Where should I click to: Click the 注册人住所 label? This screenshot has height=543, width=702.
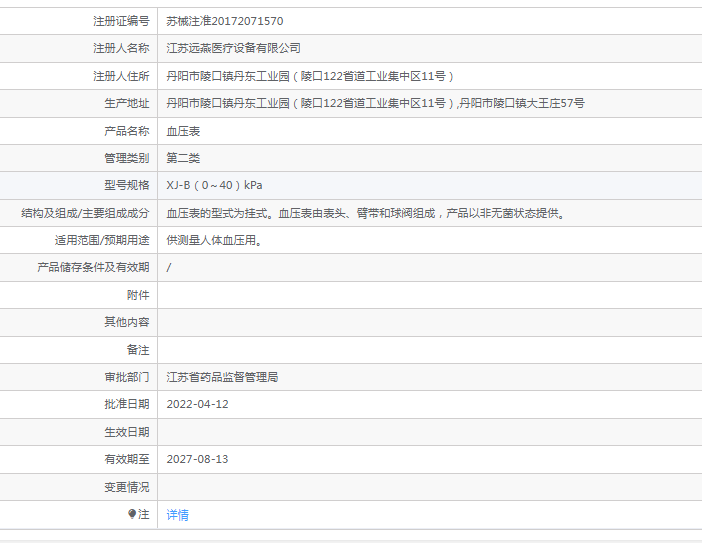(121, 76)
